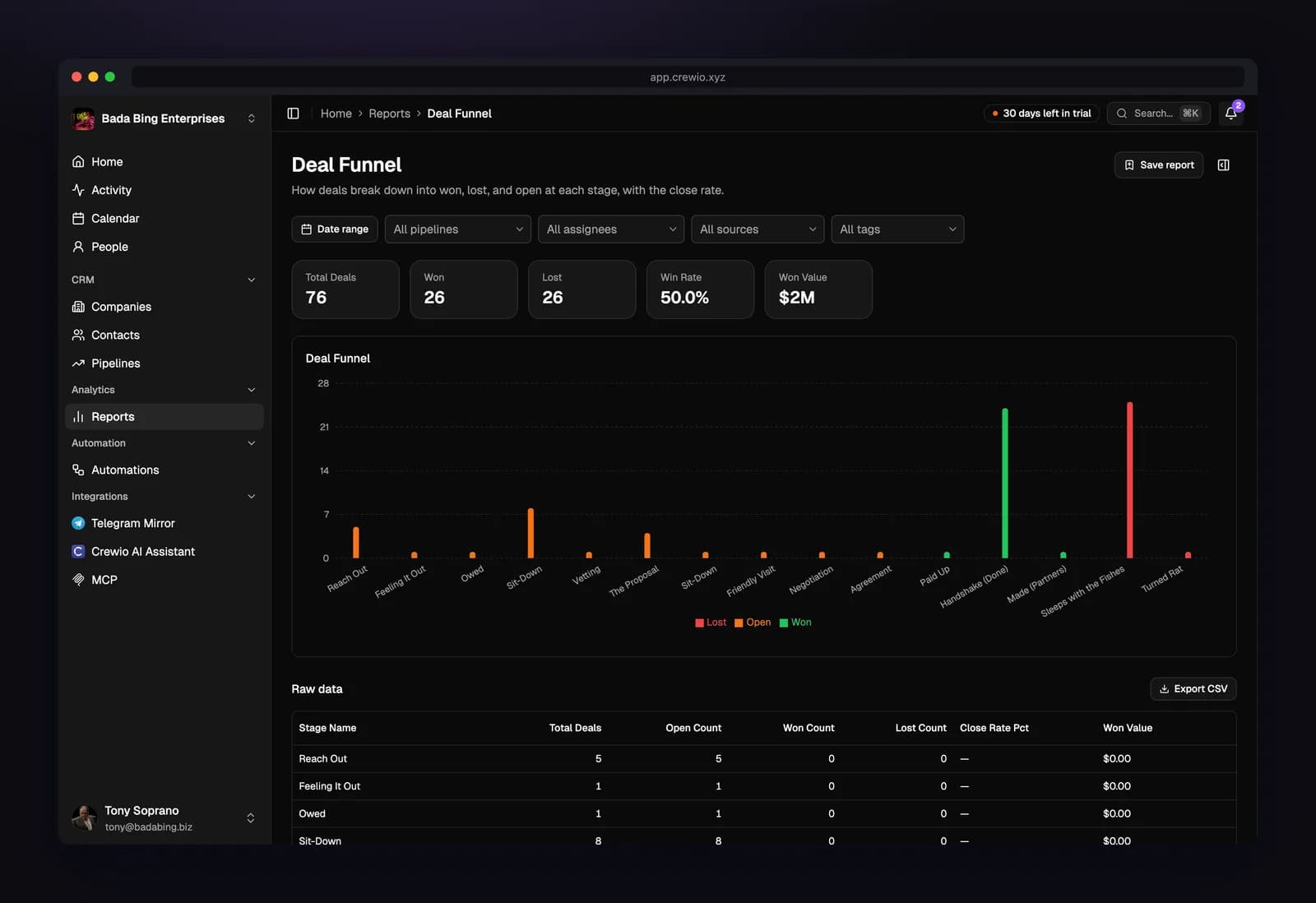Open Home in the sidebar

click(x=164, y=161)
